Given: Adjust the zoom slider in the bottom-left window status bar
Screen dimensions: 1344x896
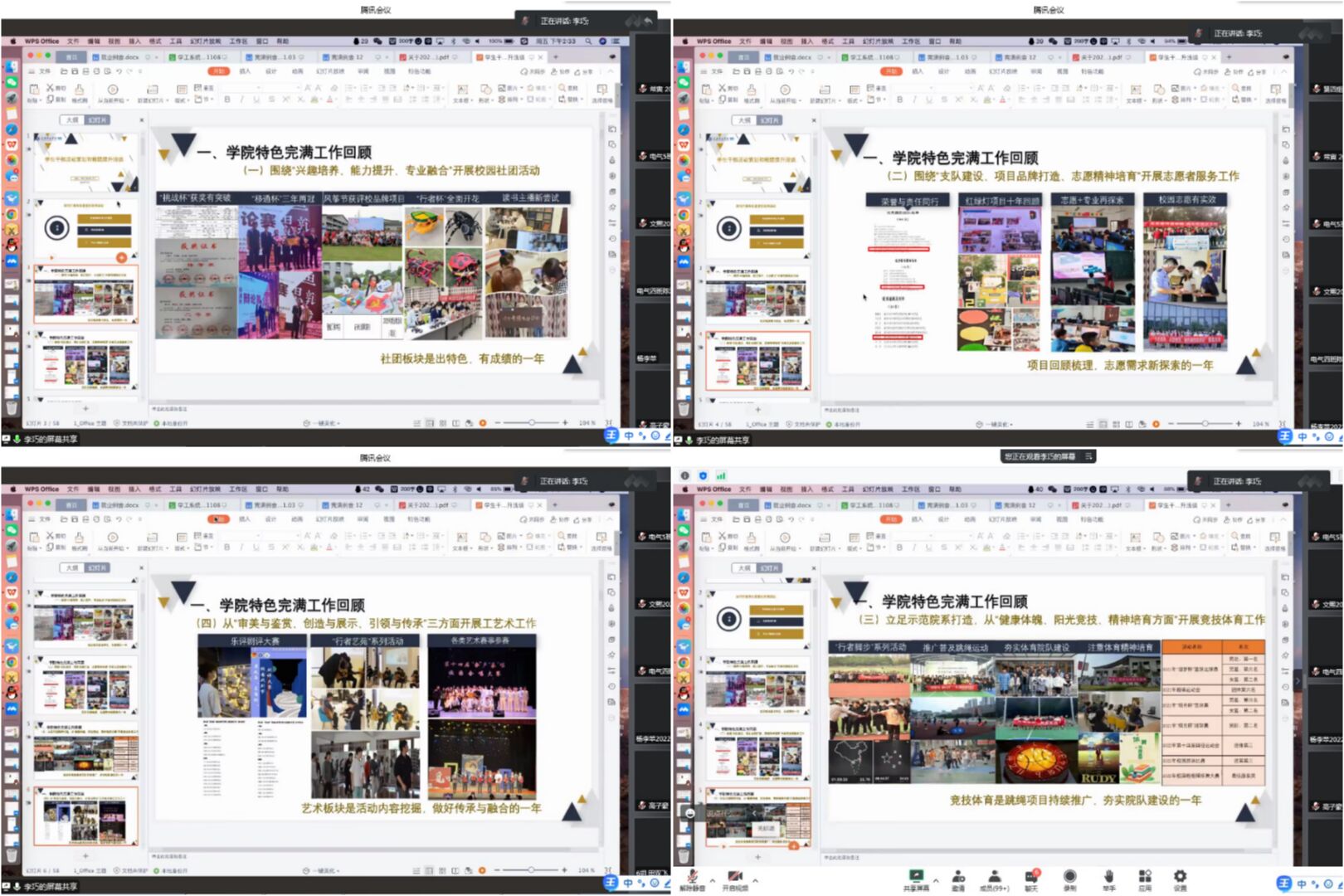Looking at the screenshot, I should (531, 870).
